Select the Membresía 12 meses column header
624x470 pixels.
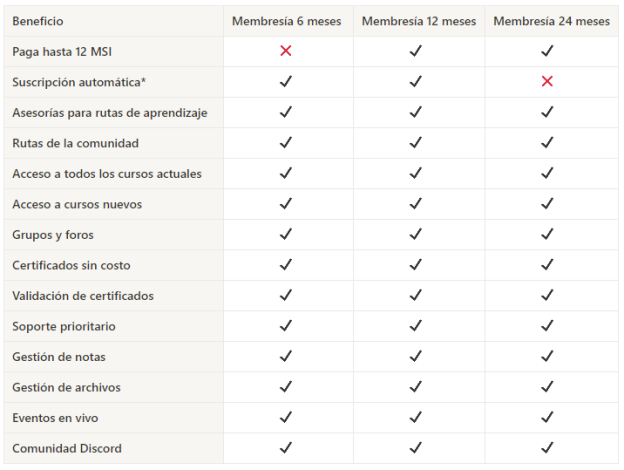tap(419, 21)
